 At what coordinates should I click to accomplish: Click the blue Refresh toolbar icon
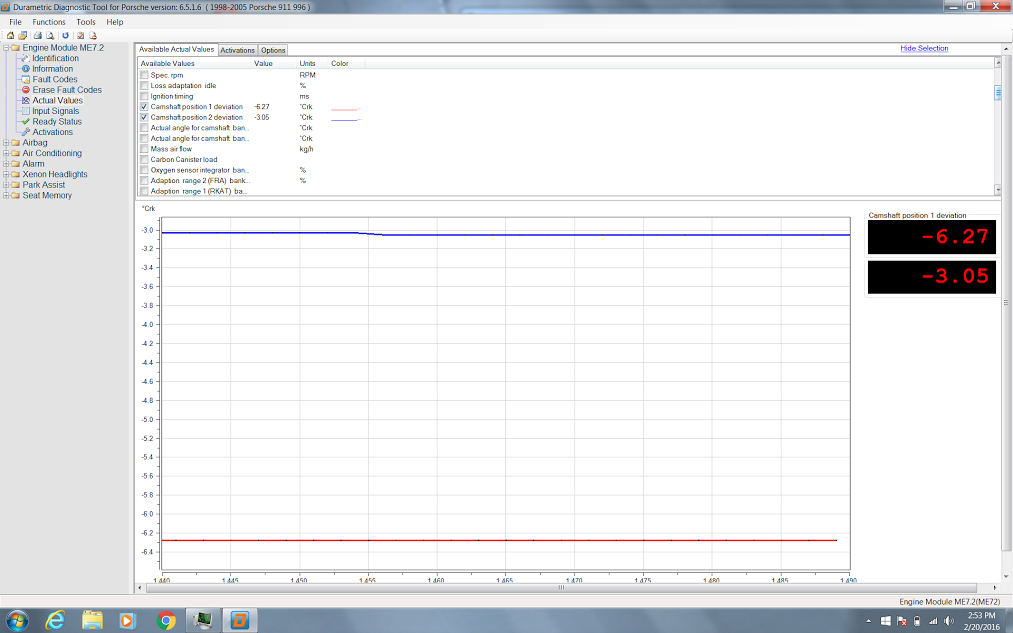[x=66, y=35]
